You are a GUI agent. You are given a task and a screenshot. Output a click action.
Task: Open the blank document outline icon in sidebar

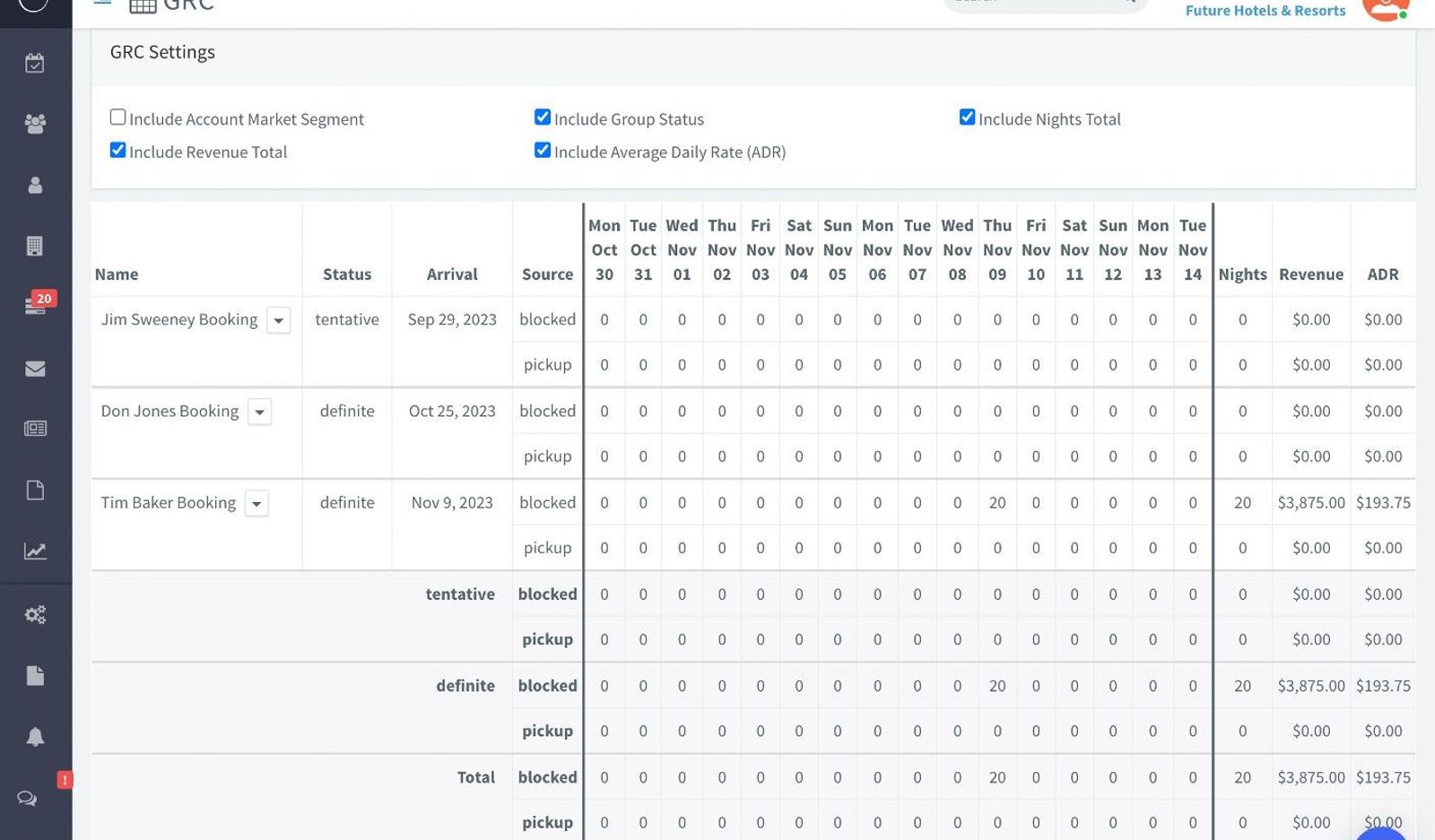point(35,490)
